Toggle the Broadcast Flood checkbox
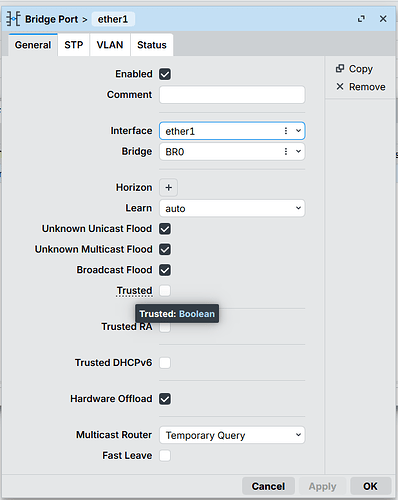This screenshot has width=398, height=500. (x=165, y=270)
